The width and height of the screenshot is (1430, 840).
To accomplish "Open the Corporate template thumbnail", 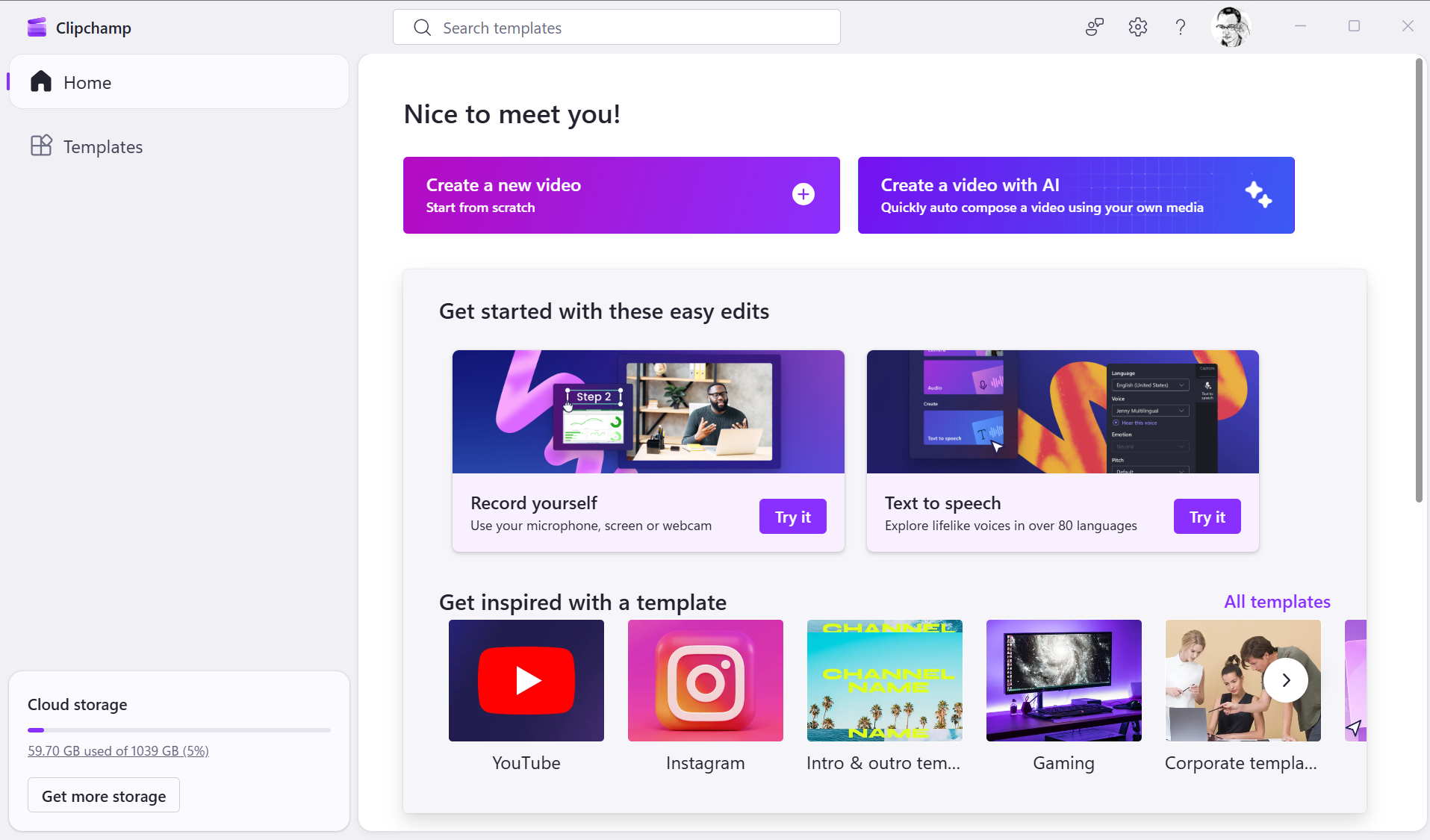I will [1243, 680].
